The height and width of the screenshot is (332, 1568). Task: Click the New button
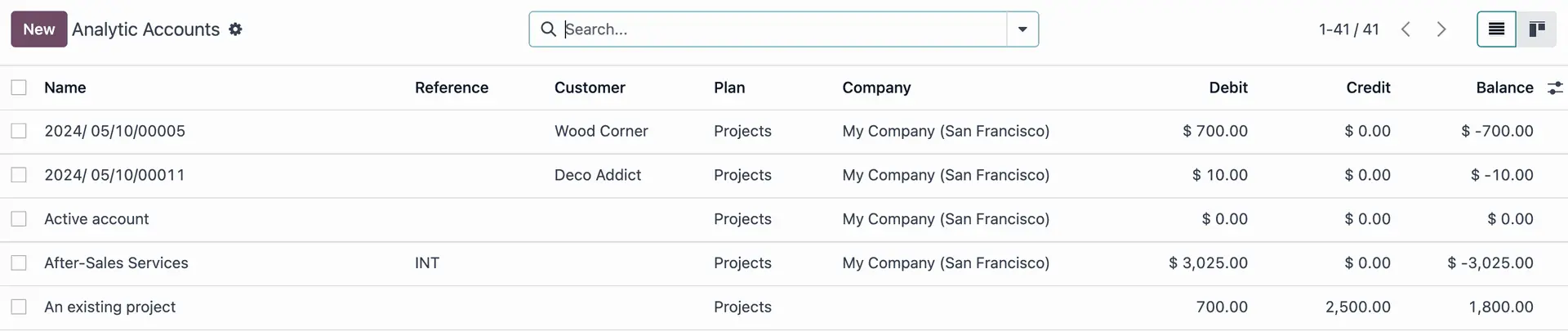point(39,29)
